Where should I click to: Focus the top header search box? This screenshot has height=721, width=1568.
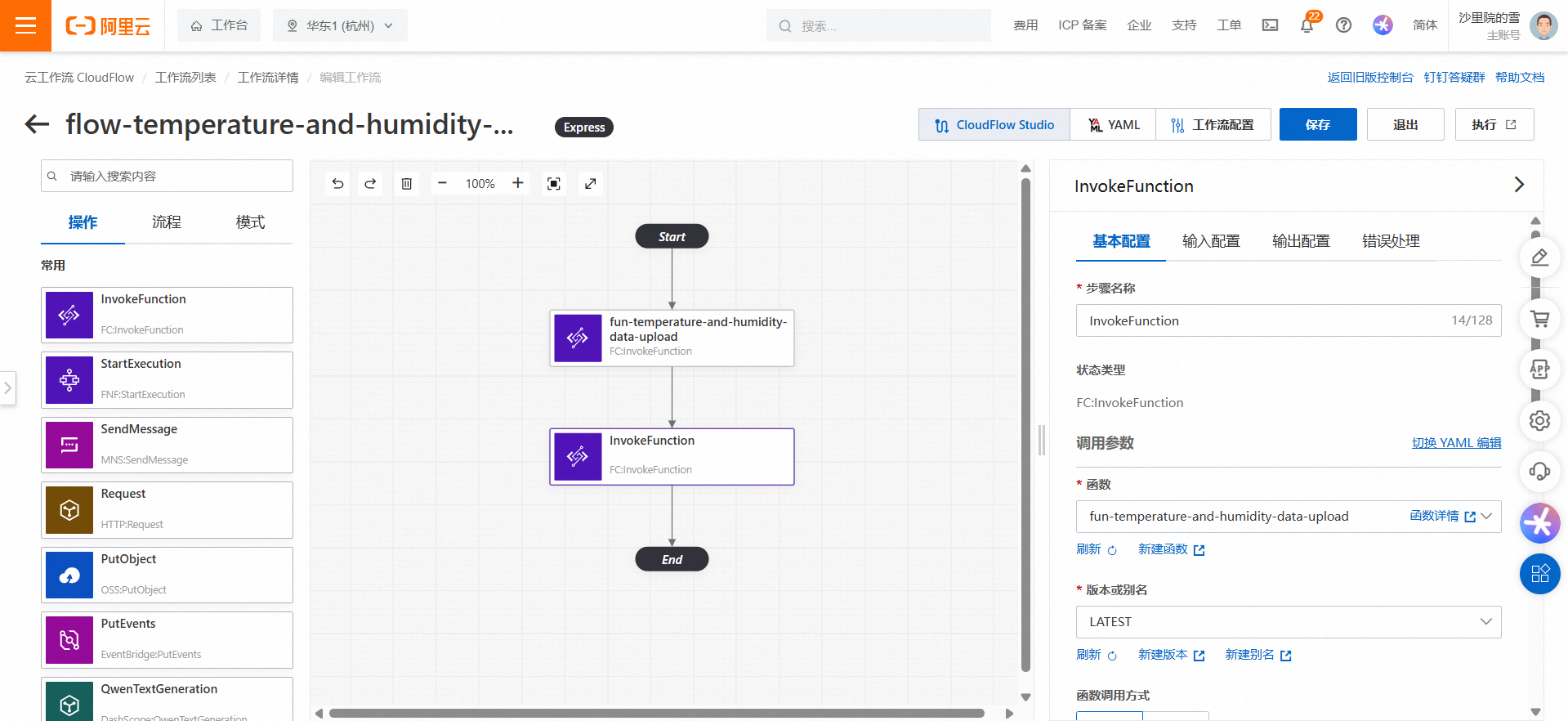point(878,25)
